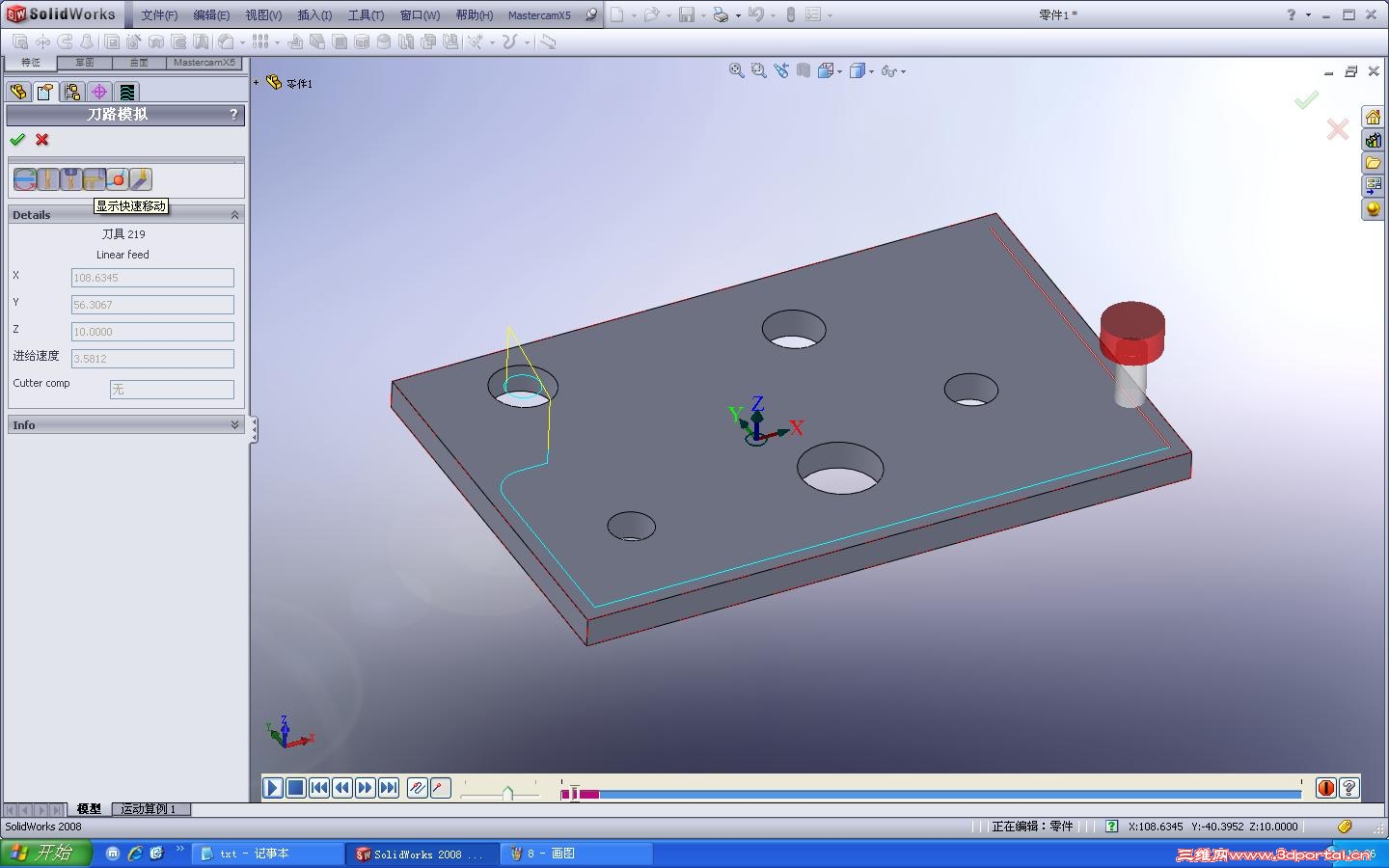This screenshot has height=868, width=1389.
Task: Toggle the display holder icon
Action: coord(71,179)
